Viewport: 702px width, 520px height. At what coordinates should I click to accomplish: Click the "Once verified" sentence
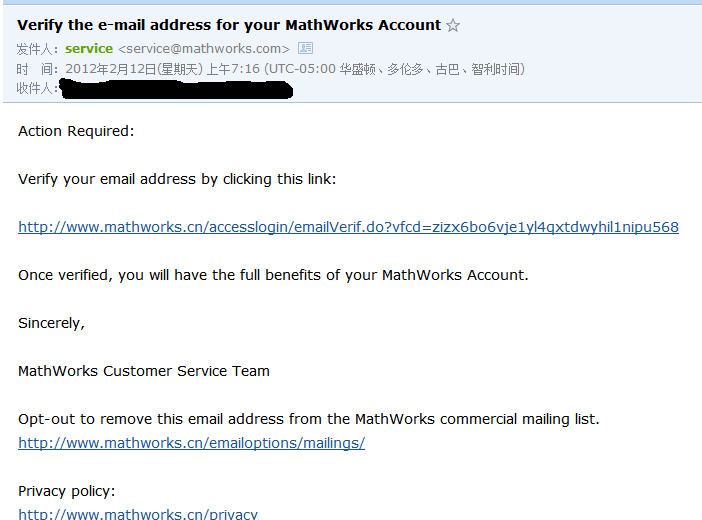(x=273, y=275)
